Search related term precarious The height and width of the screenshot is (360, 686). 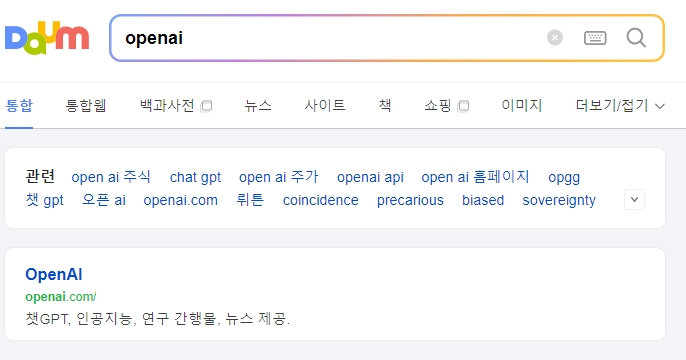(x=410, y=200)
